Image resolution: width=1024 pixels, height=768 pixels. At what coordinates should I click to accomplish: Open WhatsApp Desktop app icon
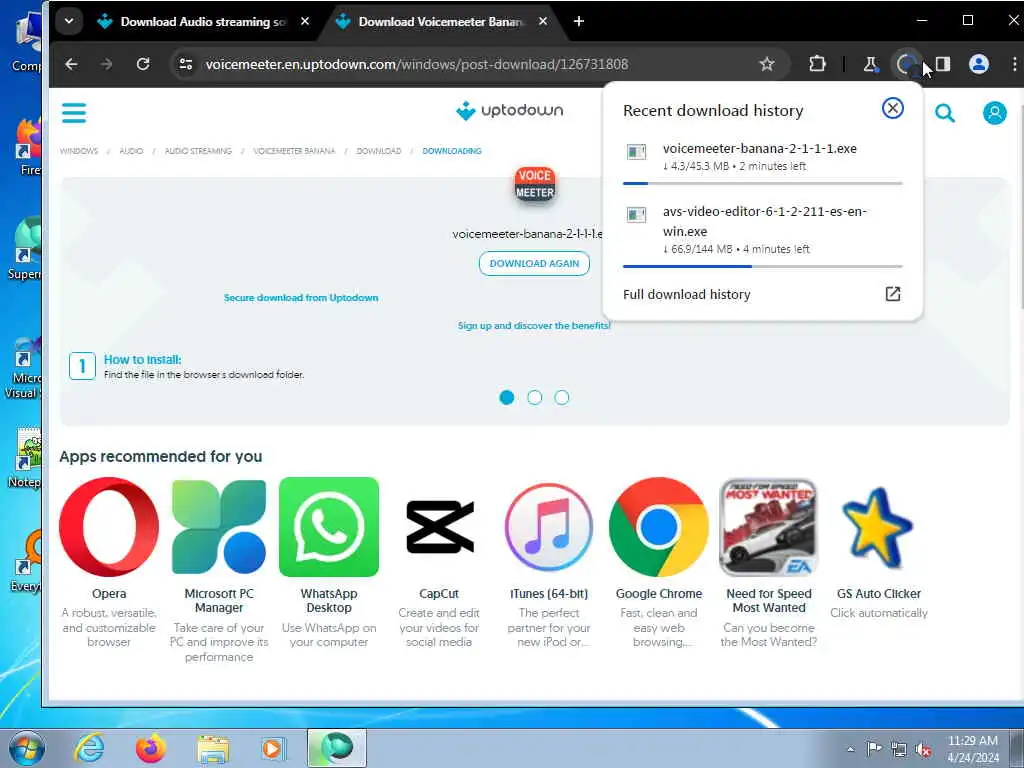328,526
